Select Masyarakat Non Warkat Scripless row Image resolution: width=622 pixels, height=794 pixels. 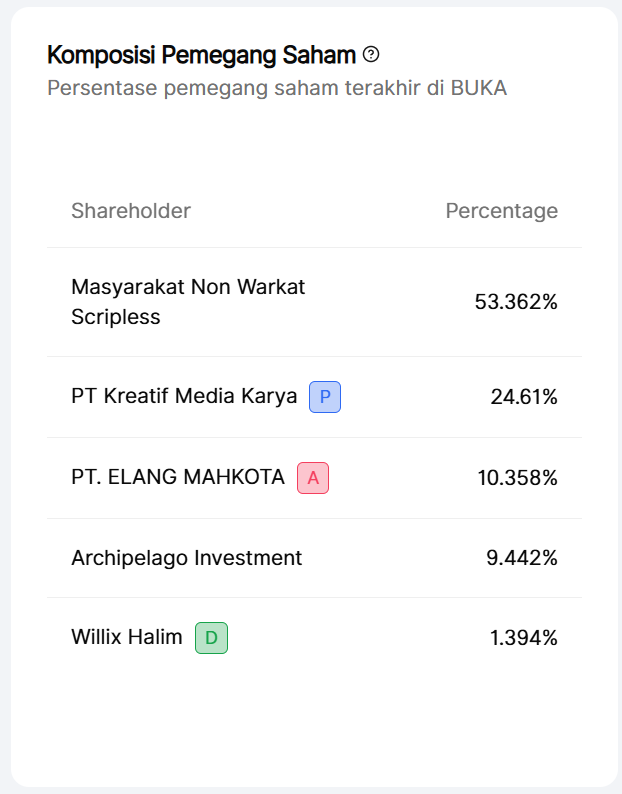coord(188,302)
